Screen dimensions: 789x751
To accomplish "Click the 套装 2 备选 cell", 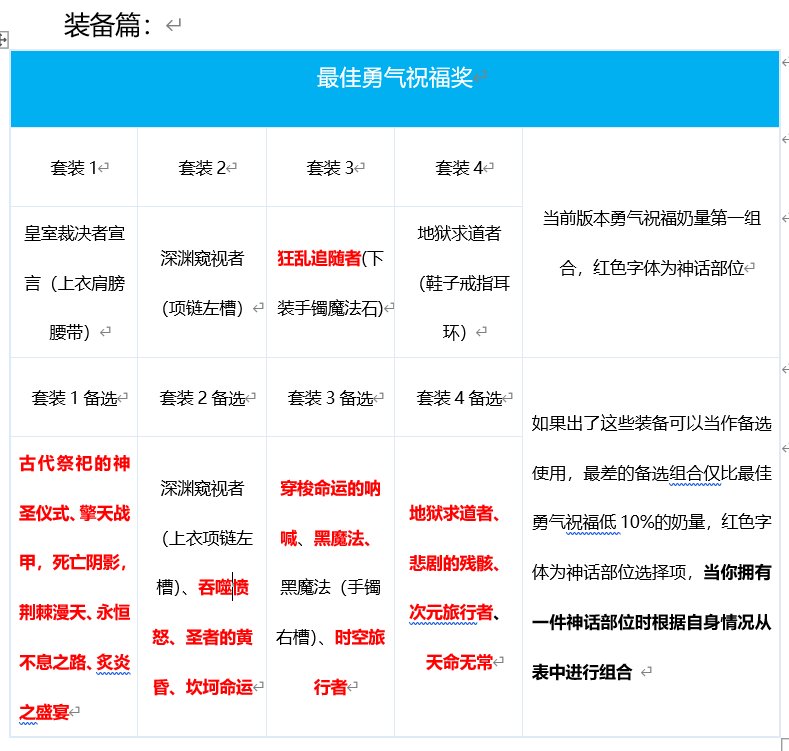I will tap(201, 398).
